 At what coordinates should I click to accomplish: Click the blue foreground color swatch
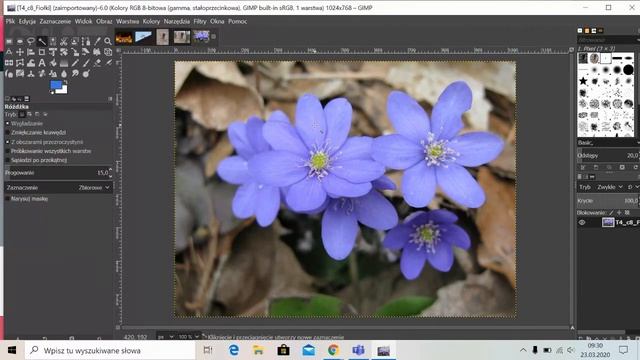pyautogui.click(x=56, y=84)
